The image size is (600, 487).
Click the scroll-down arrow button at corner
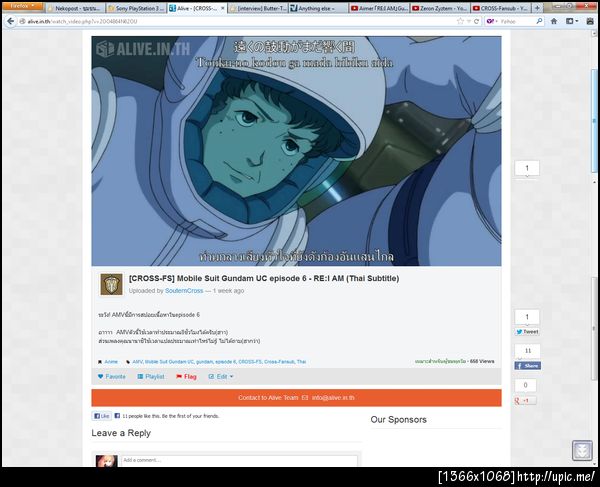[x=582, y=451]
